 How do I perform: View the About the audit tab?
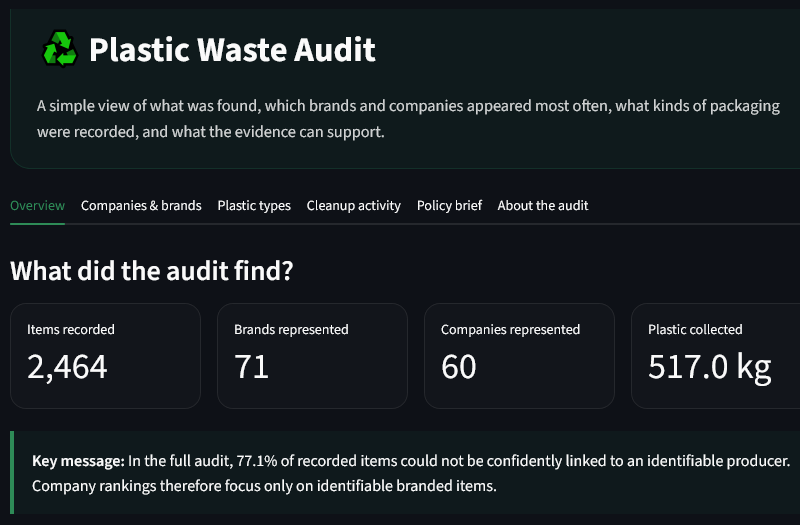point(543,206)
